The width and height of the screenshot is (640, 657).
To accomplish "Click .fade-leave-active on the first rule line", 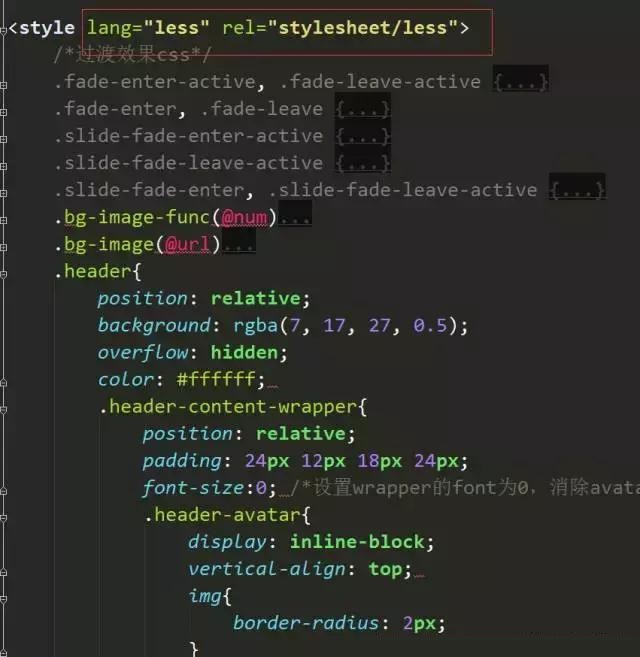I will [x=380, y=82].
